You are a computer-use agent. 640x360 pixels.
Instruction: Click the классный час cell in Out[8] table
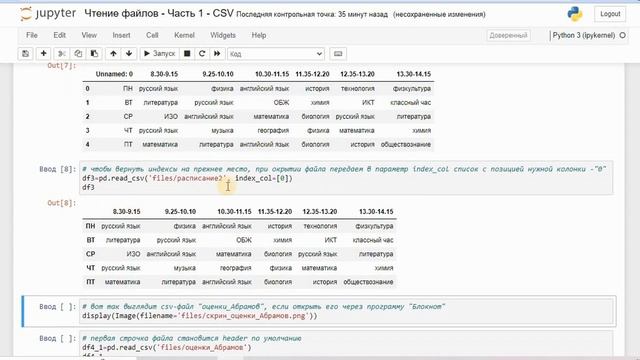[x=373, y=240]
